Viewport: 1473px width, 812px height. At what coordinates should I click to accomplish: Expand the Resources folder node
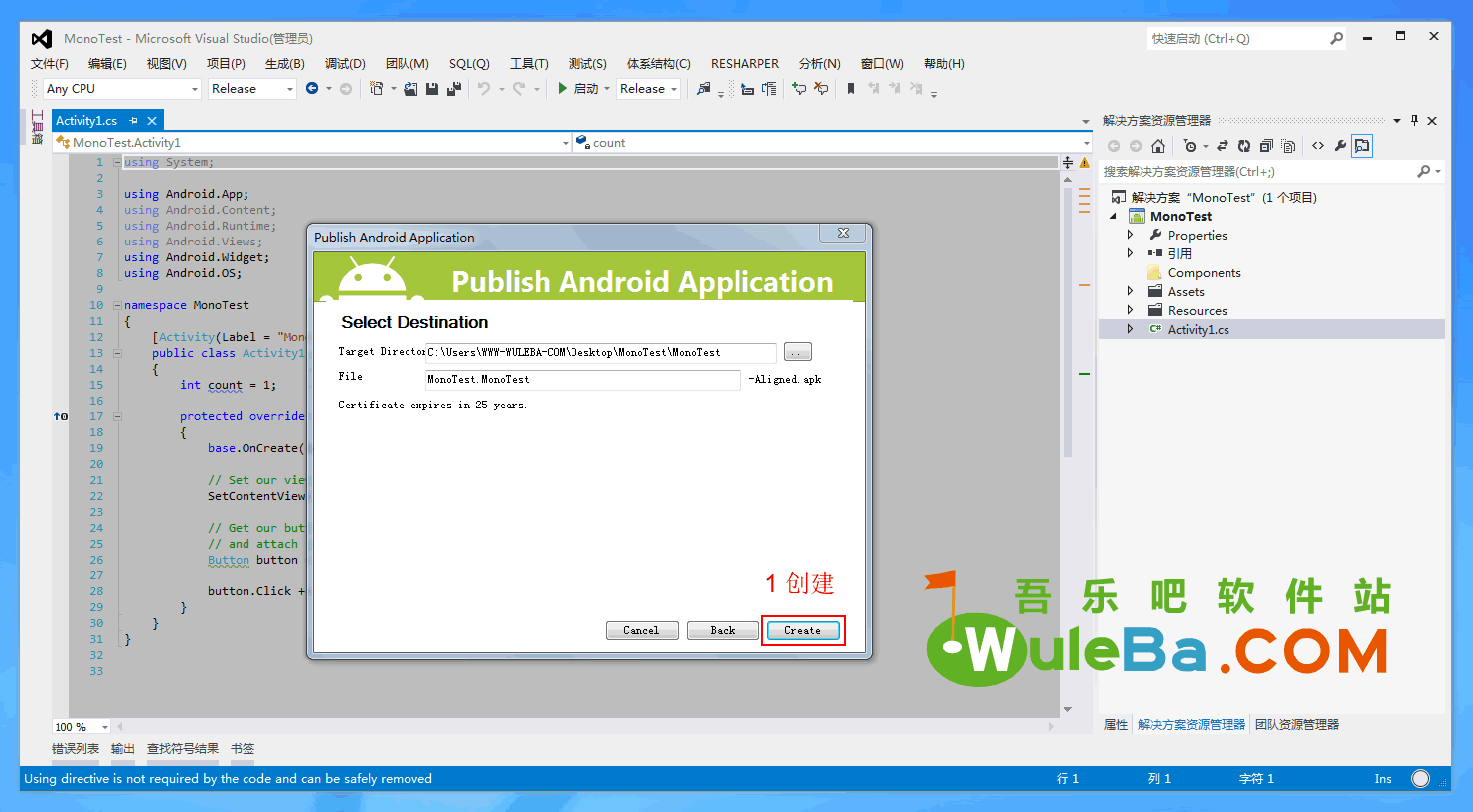1130,311
